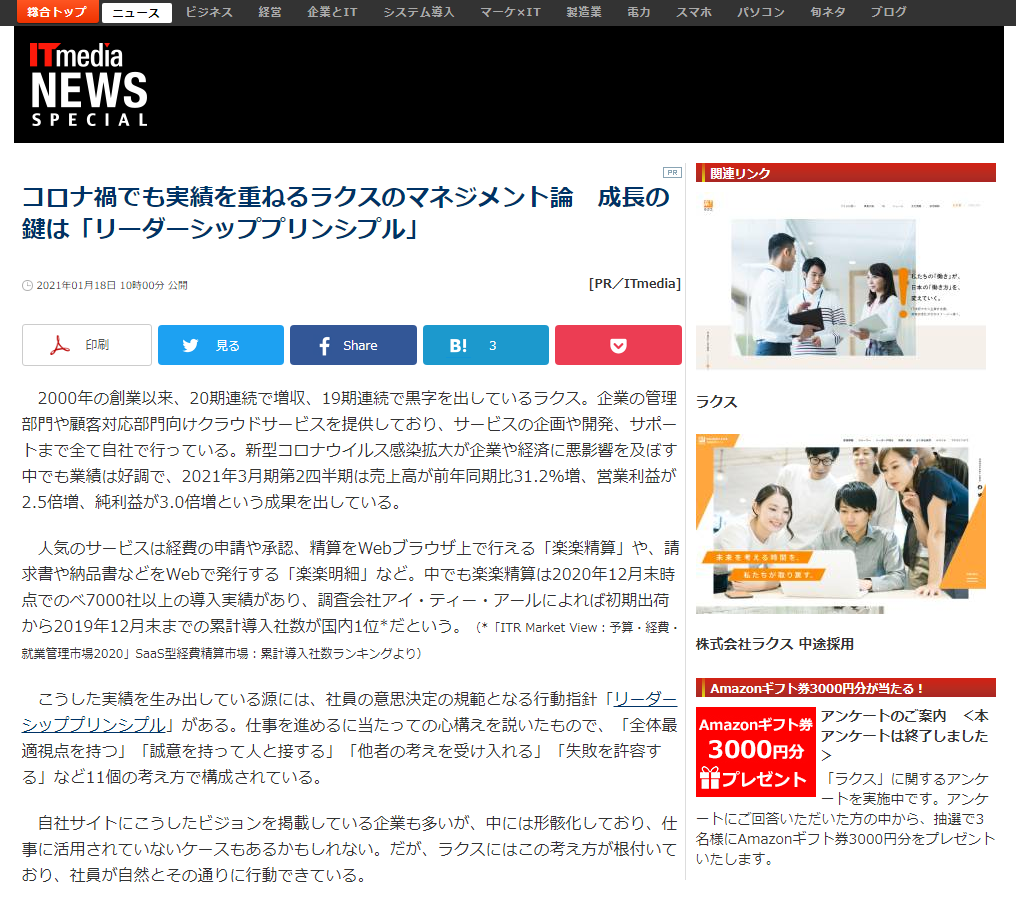The image size is (1016, 899).
Task: Click the ITmedia NEWS SPECIAL logo
Action: [89, 84]
